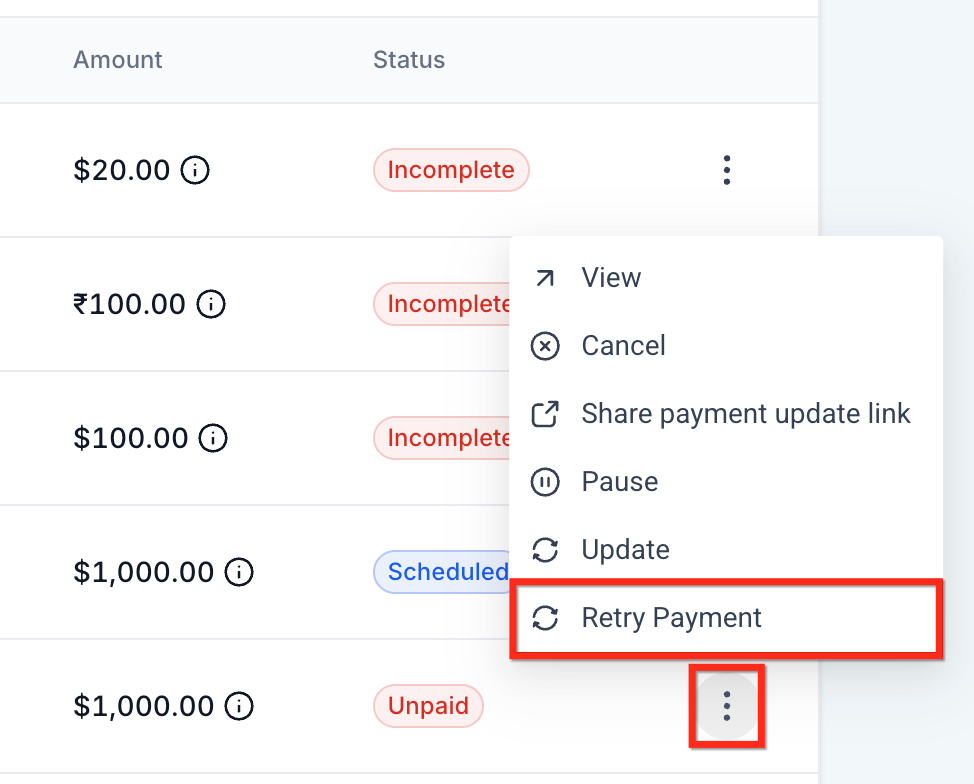974x784 pixels.
Task: Click the $1,000.00 amount on Unpaid row
Action: click(143, 706)
